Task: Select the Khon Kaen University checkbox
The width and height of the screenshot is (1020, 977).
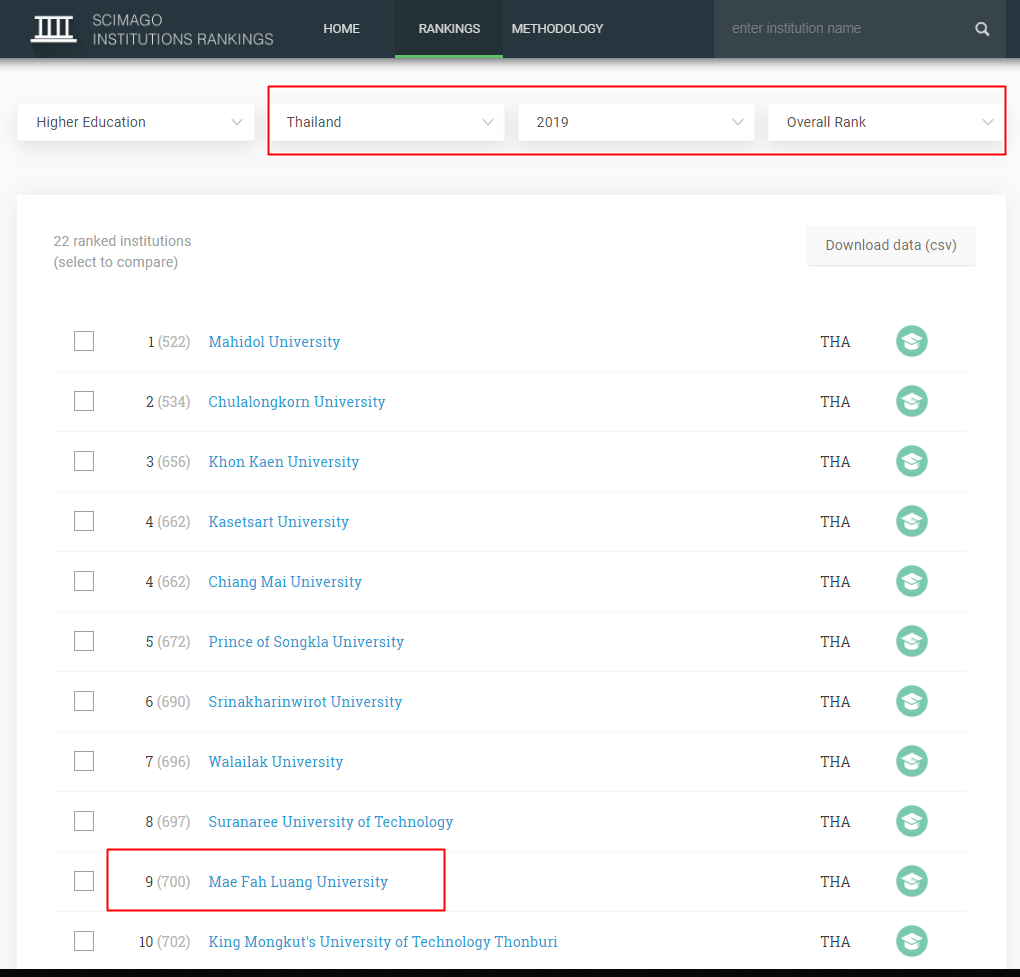Action: 84,461
